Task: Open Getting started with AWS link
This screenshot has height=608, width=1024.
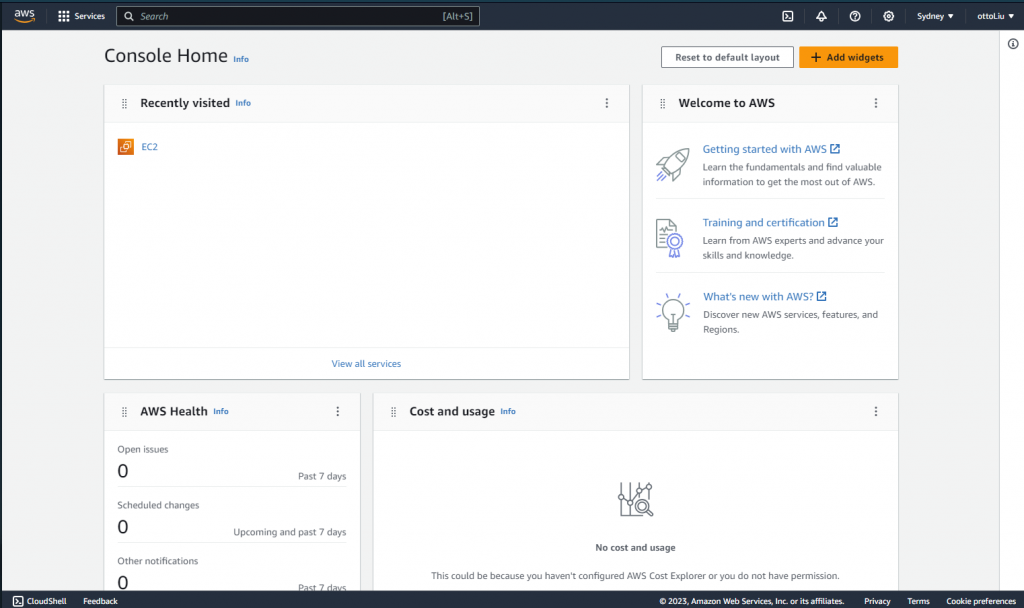Action: click(x=771, y=149)
